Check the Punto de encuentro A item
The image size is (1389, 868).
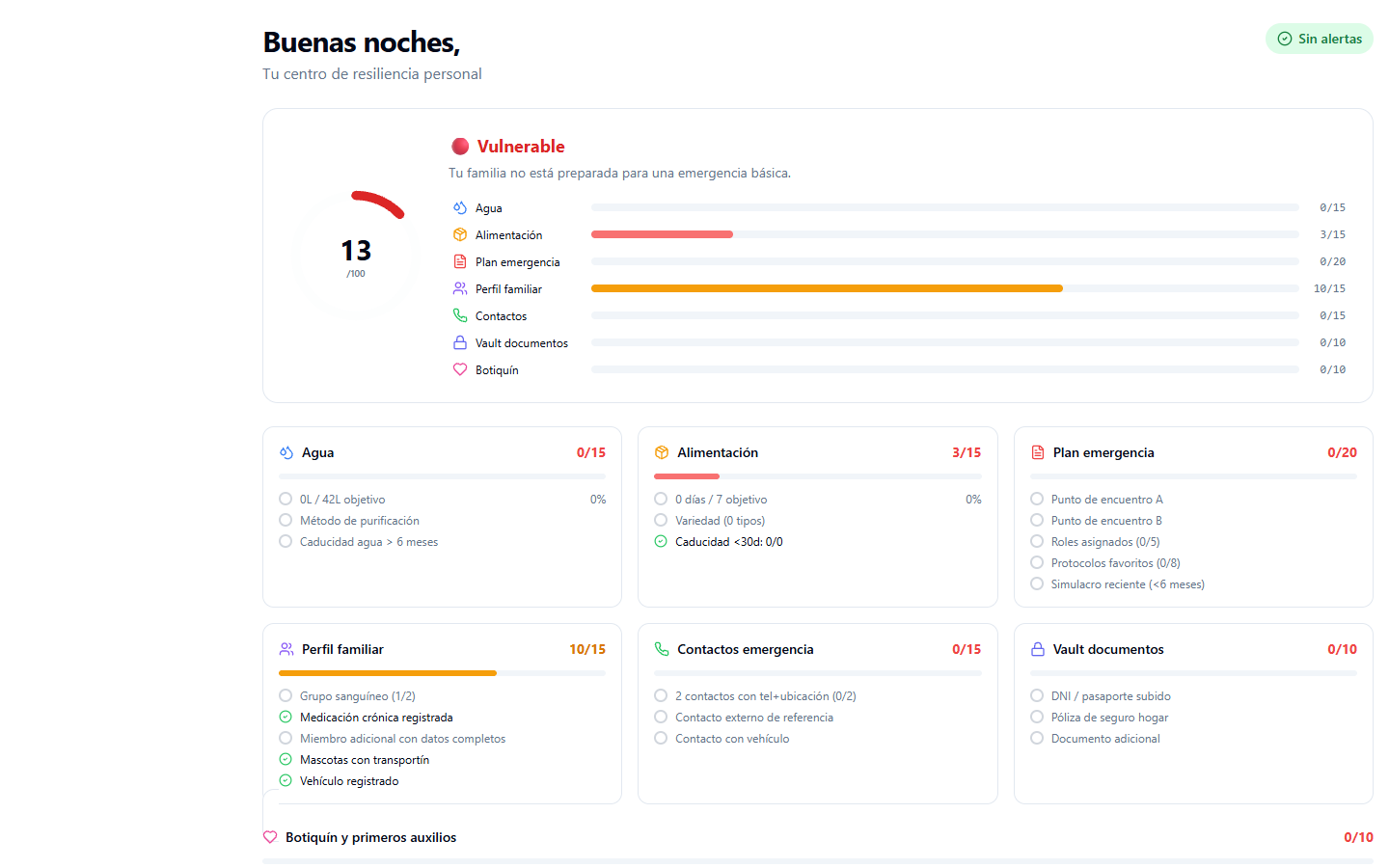coord(1038,499)
